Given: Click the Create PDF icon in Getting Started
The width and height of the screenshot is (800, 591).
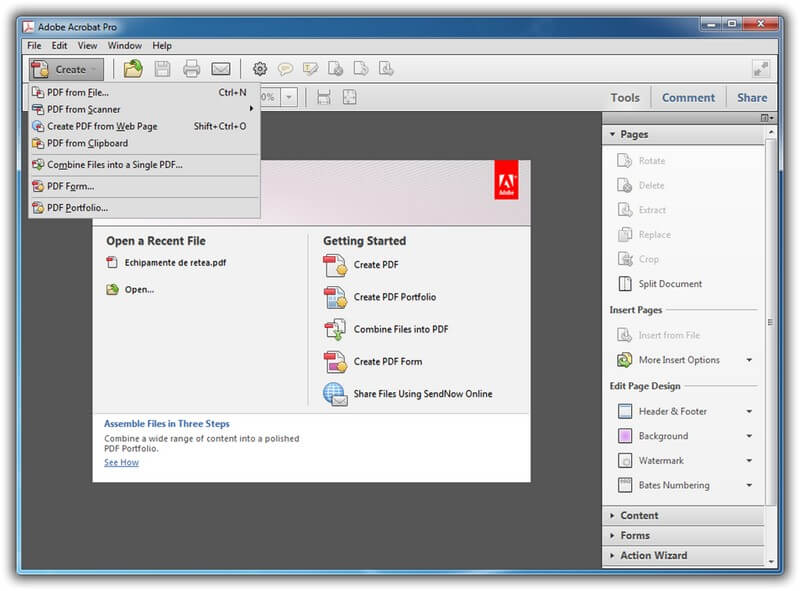Looking at the screenshot, I should pyautogui.click(x=335, y=265).
